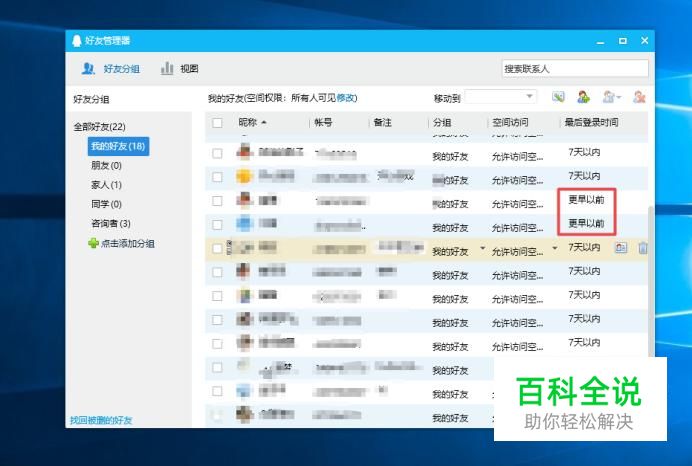The width and height of the screenshot is (692, 466).
Task: Click the 分组 column header
Action: [442, 122]
